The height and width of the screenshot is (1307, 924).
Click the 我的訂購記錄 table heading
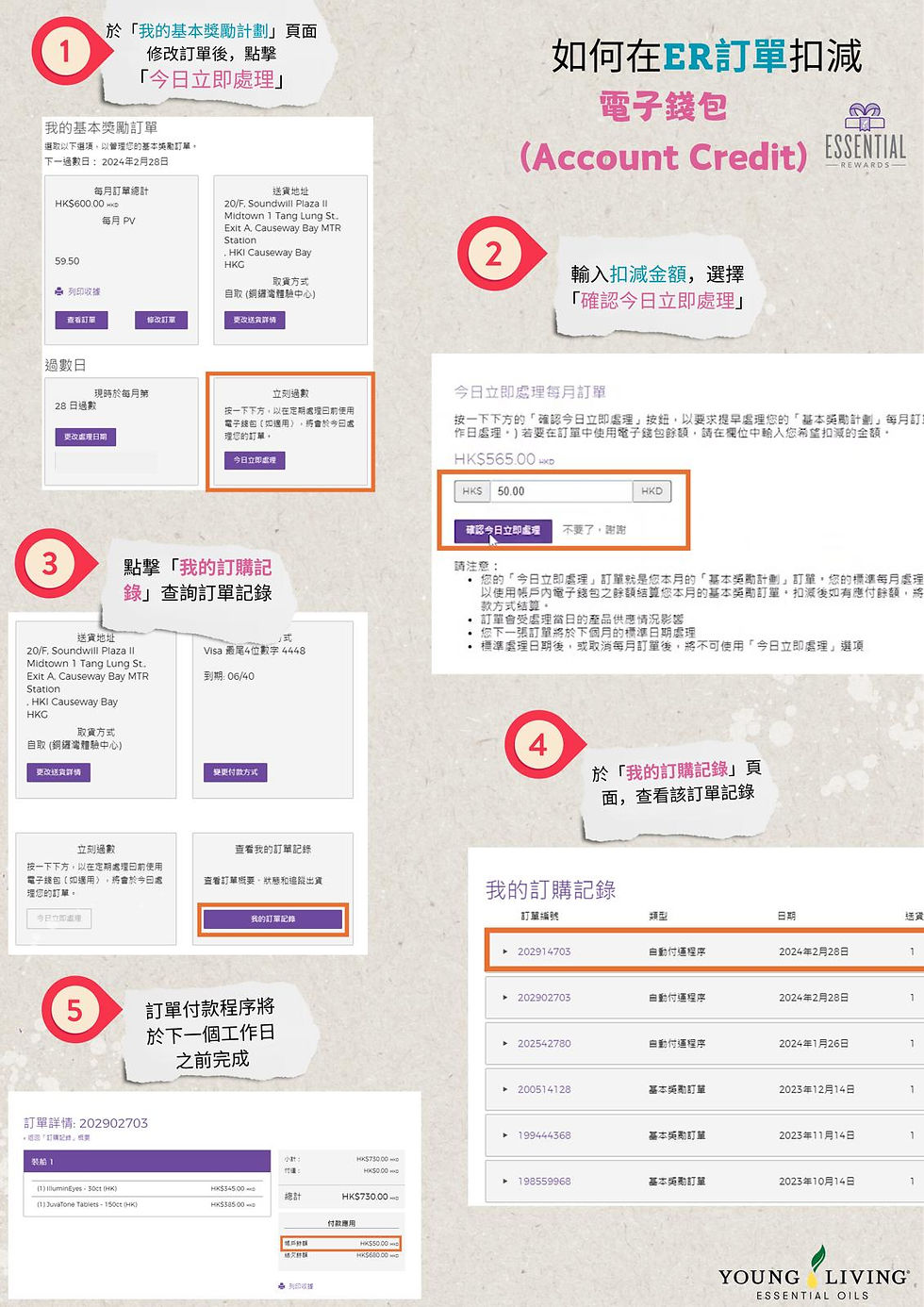click(551, 889)
